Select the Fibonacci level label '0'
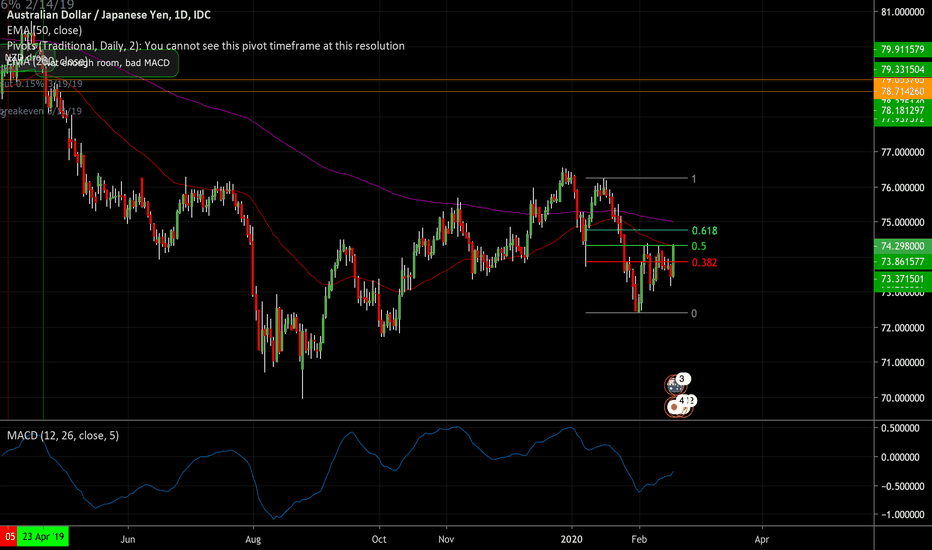932x550 pixels. tap(694, 313)
